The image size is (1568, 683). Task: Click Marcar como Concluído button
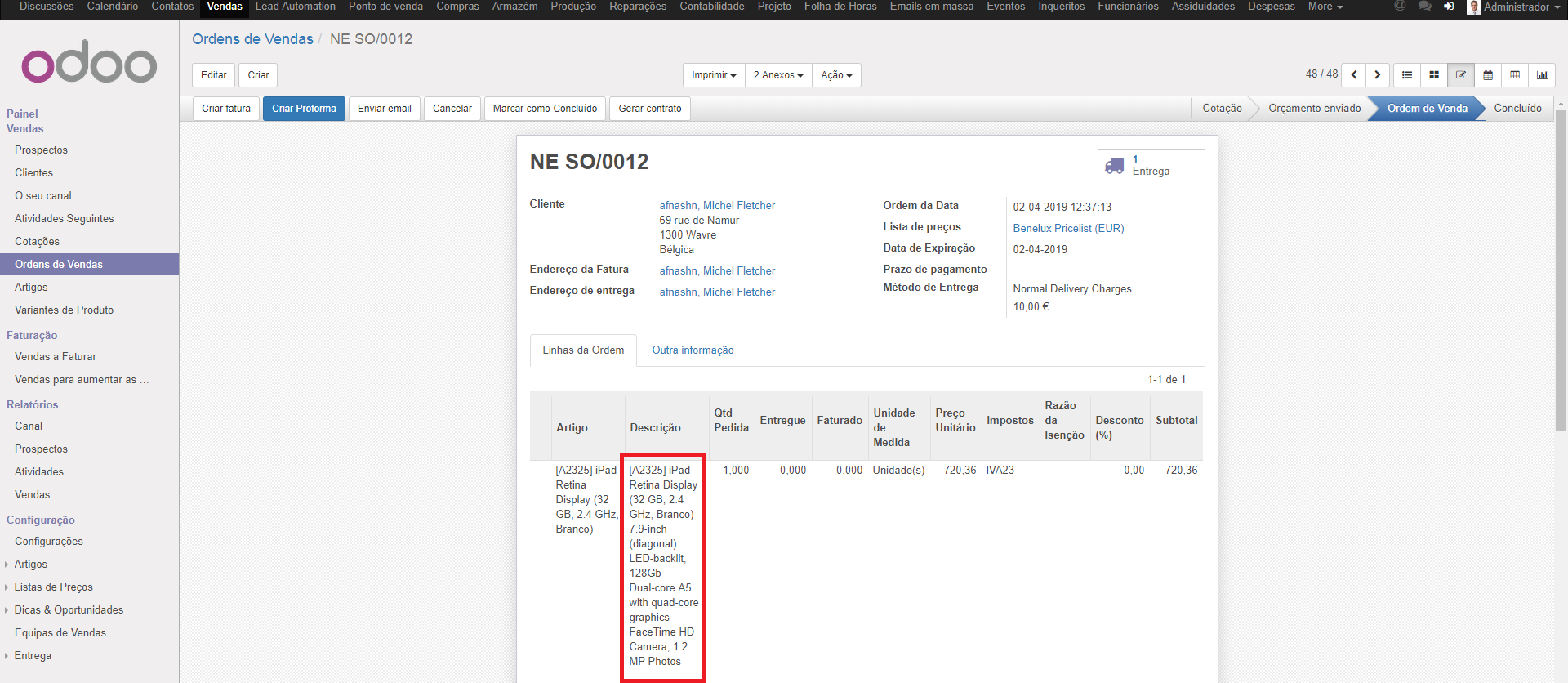[545, 109]
